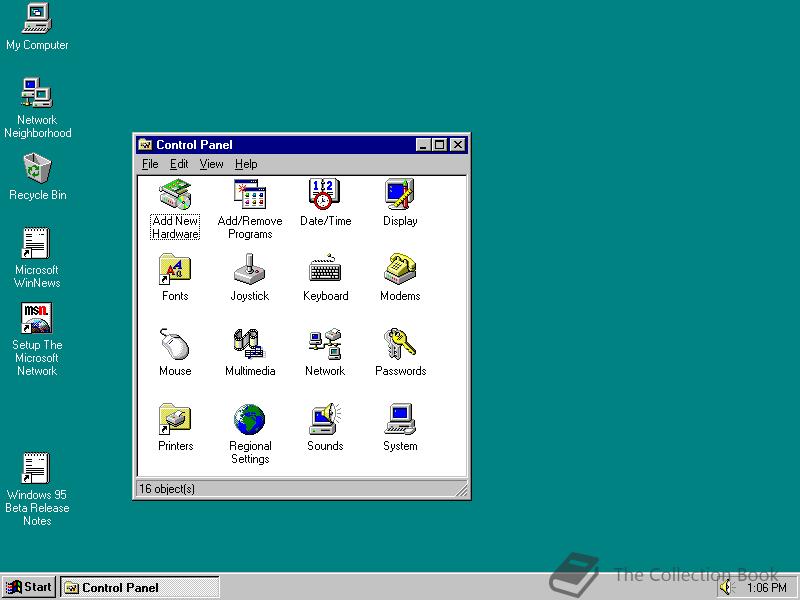
Task: Select the Joystick icon
Action: (249, 269)
